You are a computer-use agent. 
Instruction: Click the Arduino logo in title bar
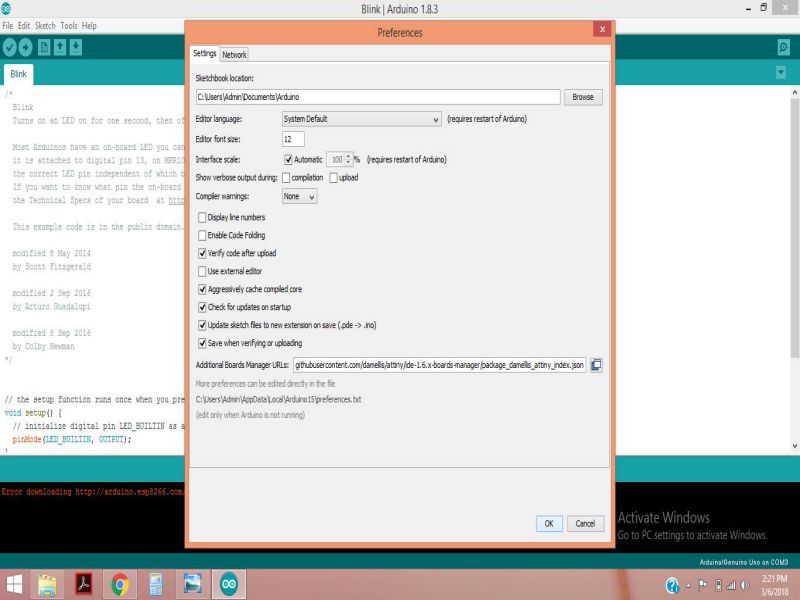tap(6, 8)
